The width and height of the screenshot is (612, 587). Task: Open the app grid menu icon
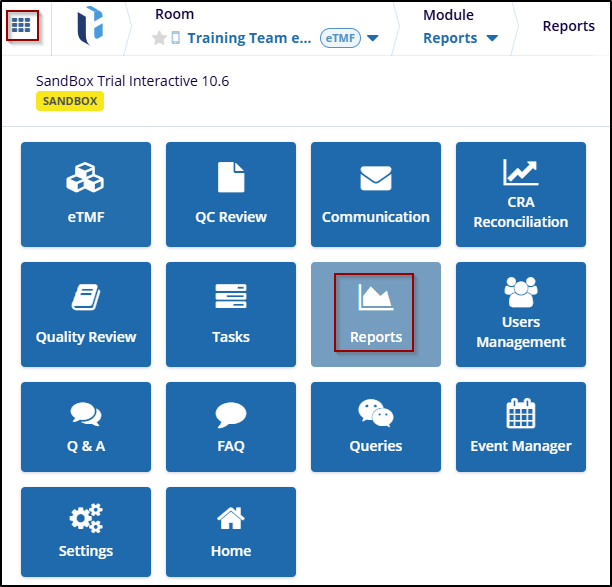coord(22,25)
